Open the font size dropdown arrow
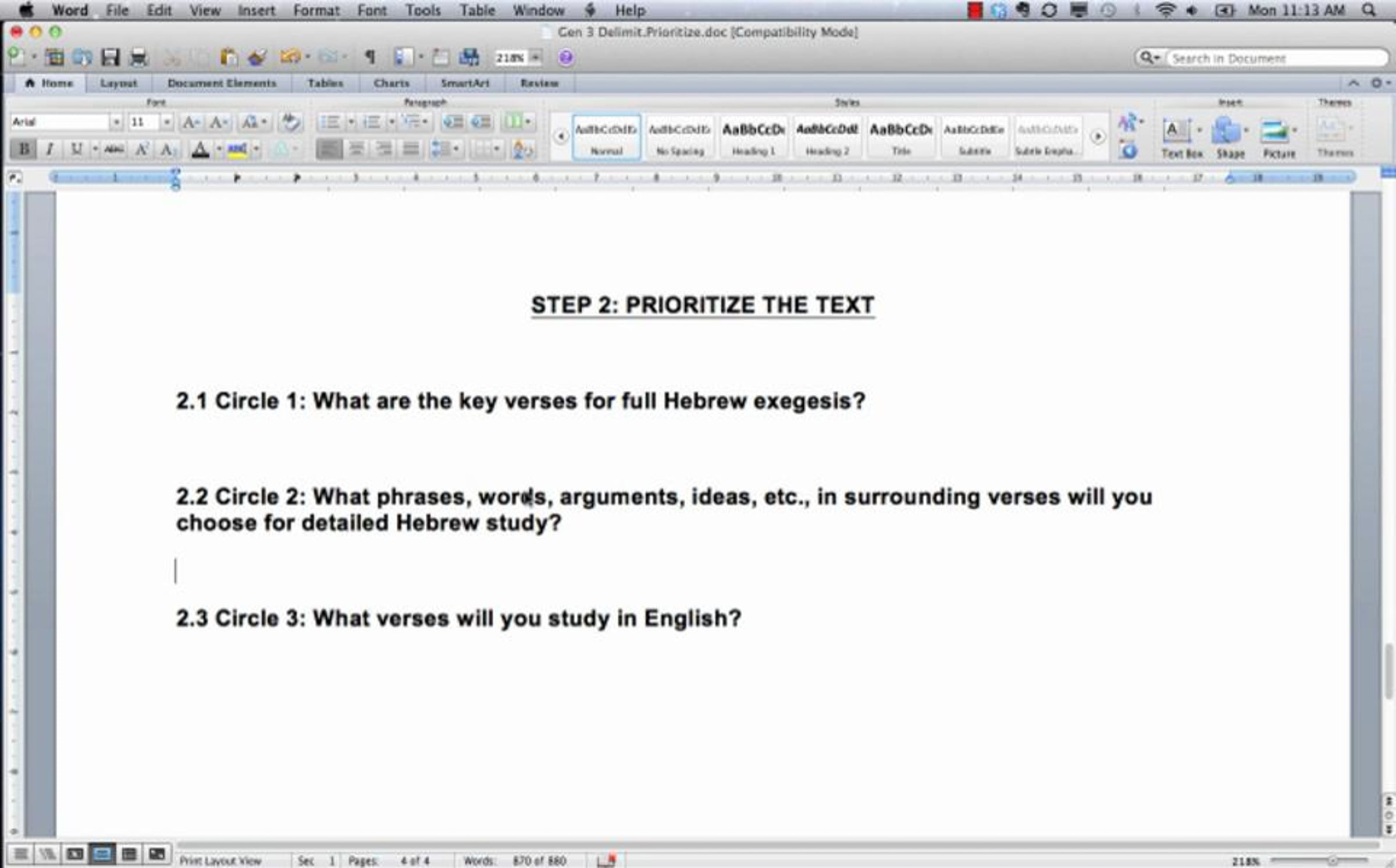Image resolution: width=1396 pixels, height=868 pixels. [167, 122]
